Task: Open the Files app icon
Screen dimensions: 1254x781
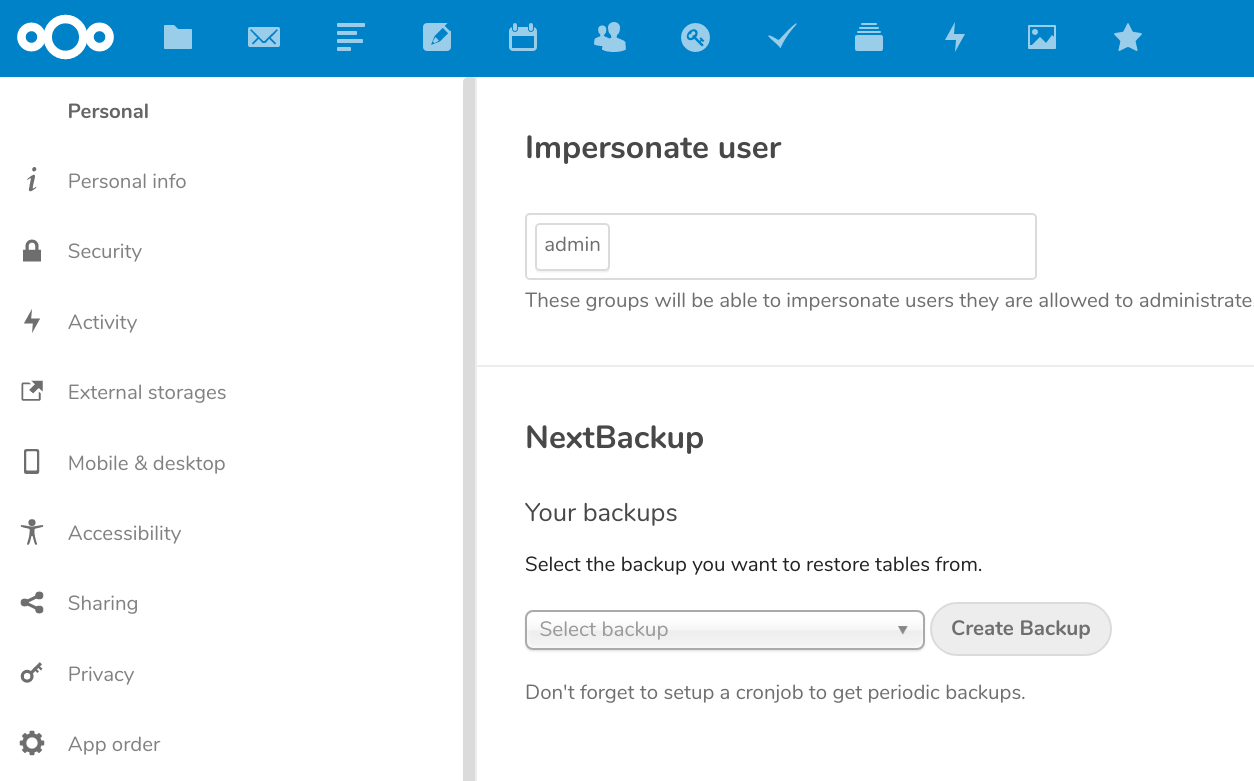Action: coord(178,38)
